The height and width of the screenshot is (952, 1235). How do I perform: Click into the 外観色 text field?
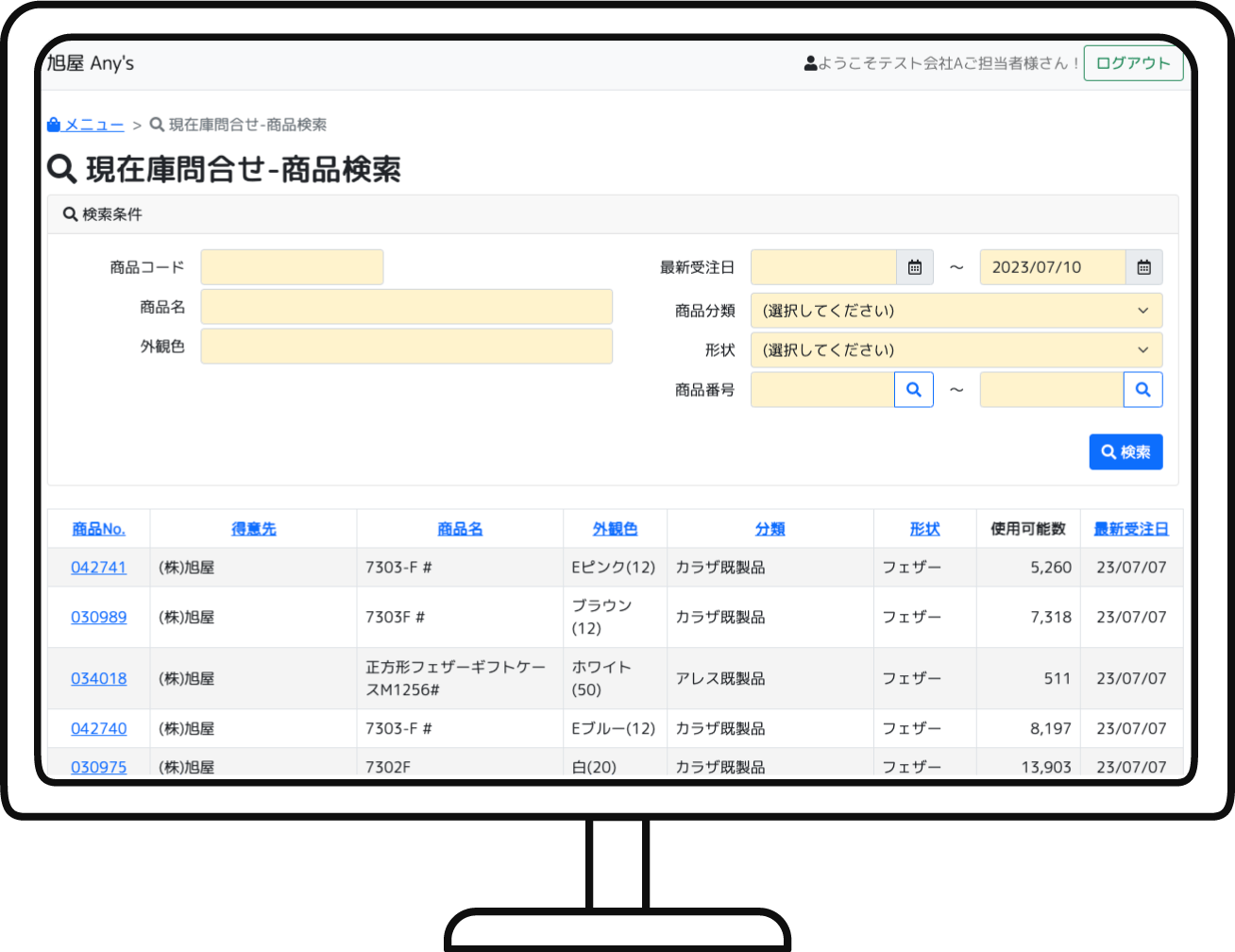coord(406,347)
